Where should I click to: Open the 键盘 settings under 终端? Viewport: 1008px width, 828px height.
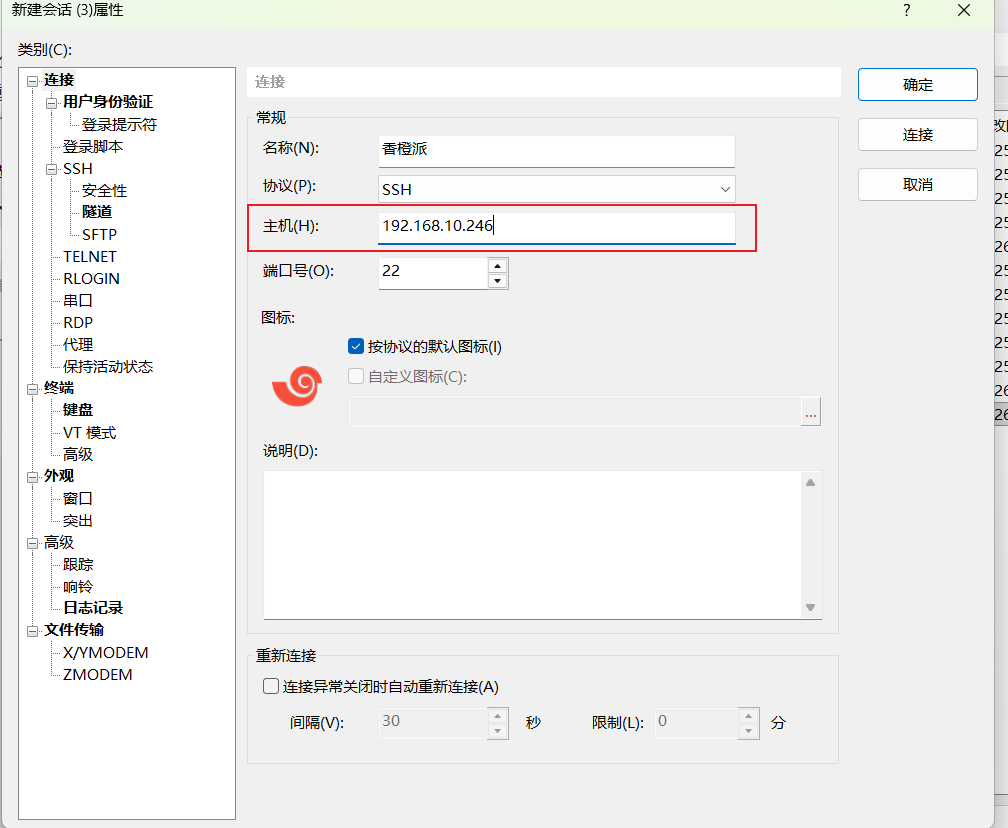tap(77, 409)
